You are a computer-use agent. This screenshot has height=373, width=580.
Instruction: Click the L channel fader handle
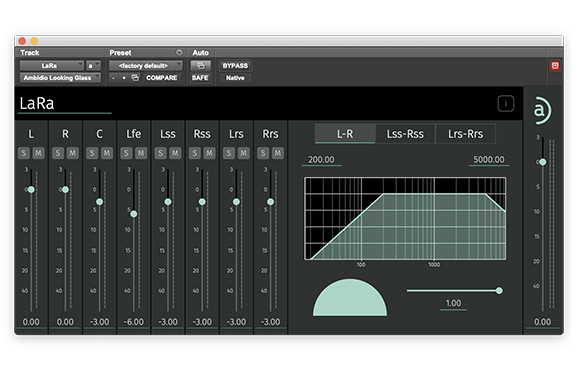tap(31, 189)
